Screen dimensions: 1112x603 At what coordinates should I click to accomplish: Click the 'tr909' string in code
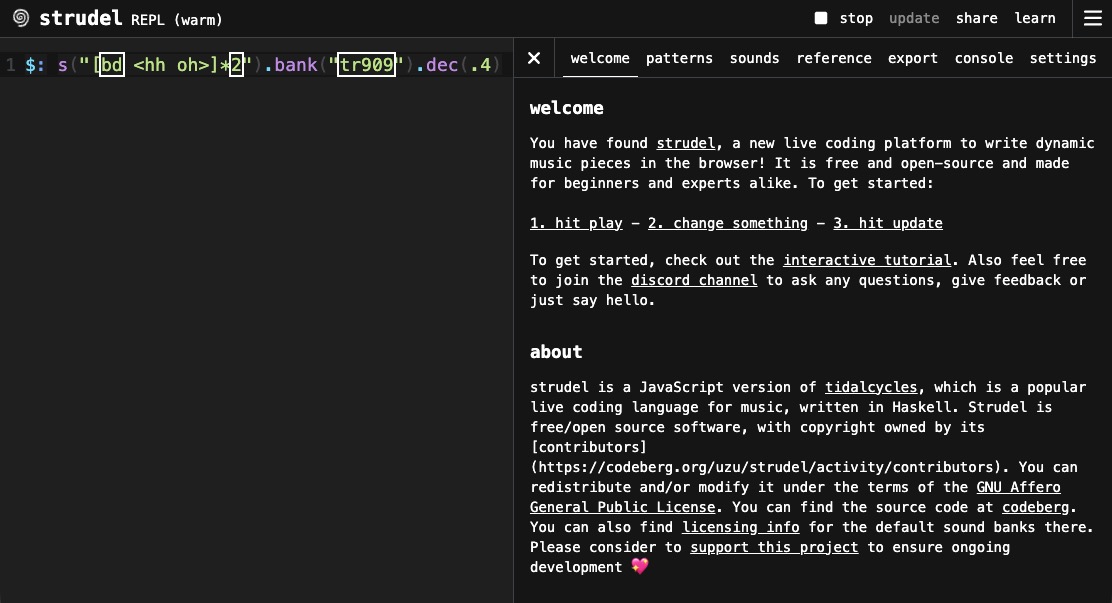[366, 65]
